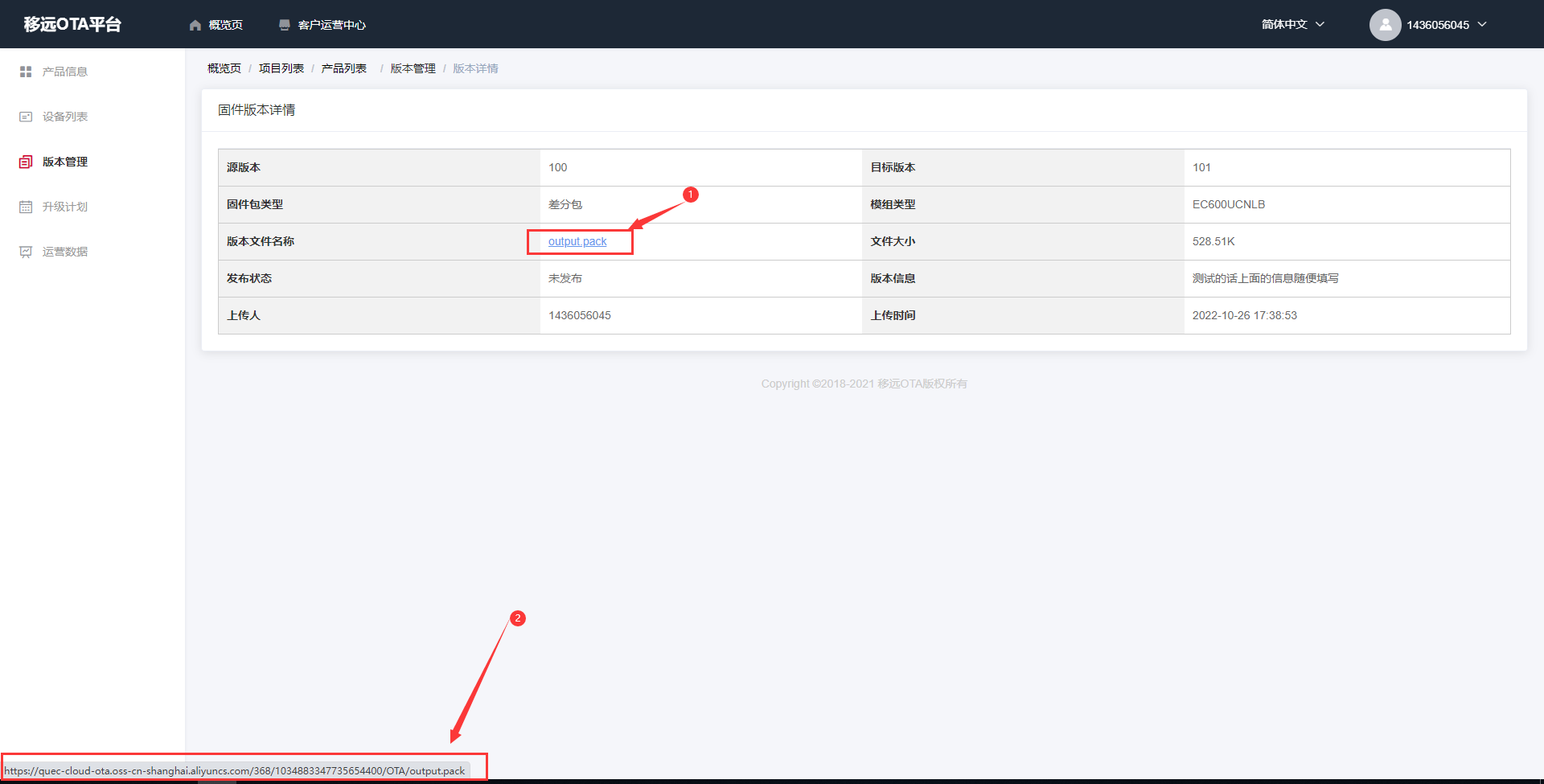
Task: Click the 升级计划 calendar icon
Action: (x=26, y=207)
